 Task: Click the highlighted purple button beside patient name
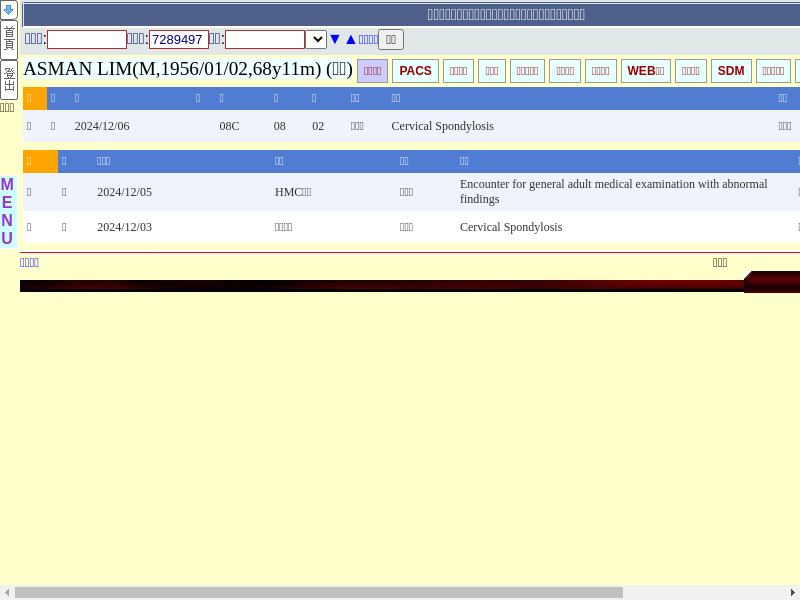pos(372,71)
